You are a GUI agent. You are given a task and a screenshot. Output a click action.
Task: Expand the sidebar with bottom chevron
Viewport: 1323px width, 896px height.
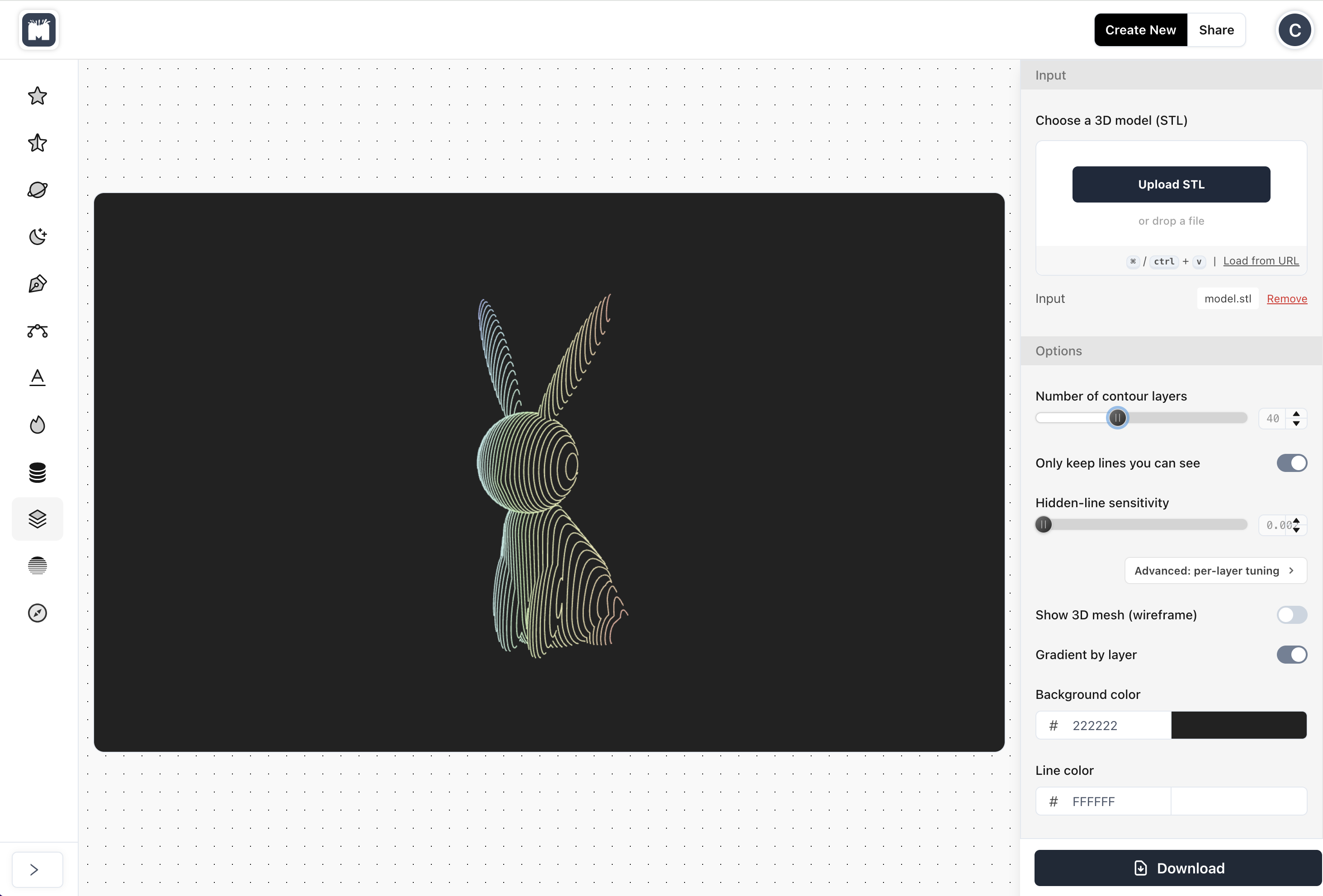[35, 869]
